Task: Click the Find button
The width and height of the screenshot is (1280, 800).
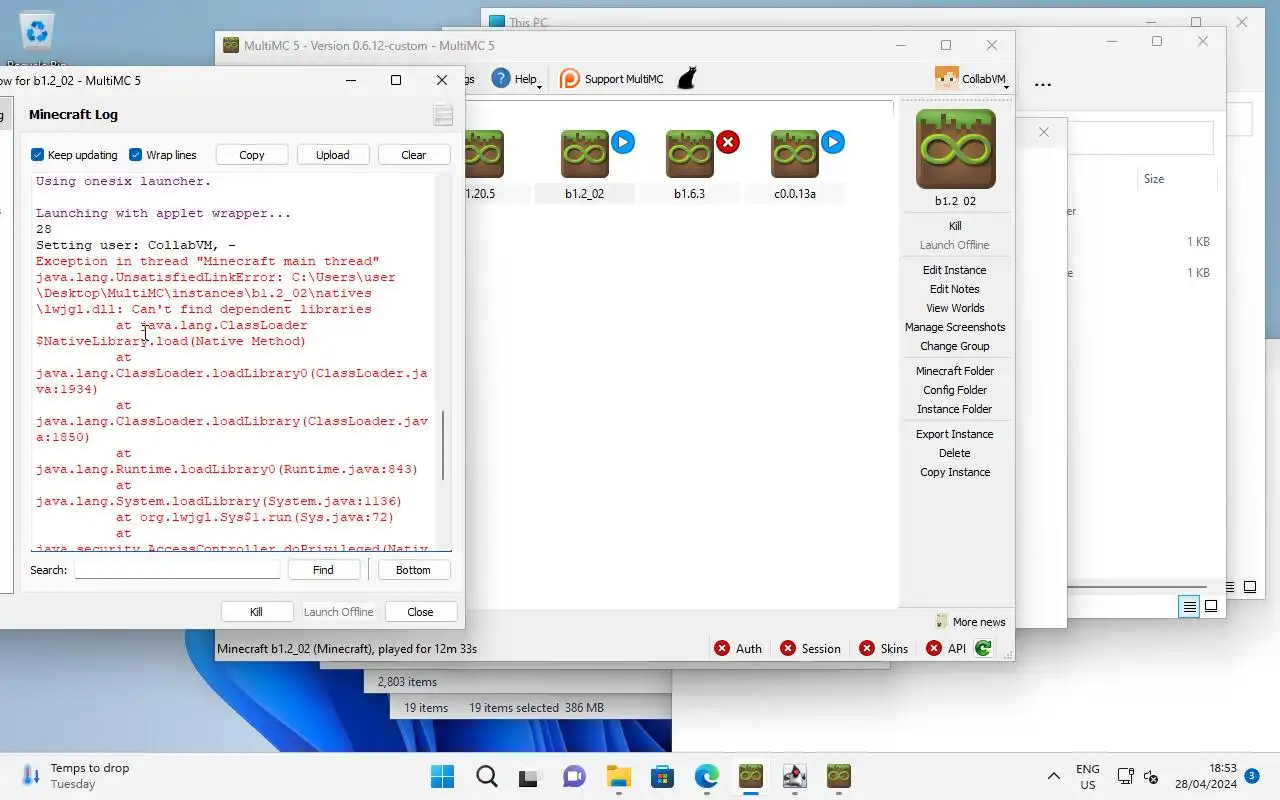Action: point(323,569)
